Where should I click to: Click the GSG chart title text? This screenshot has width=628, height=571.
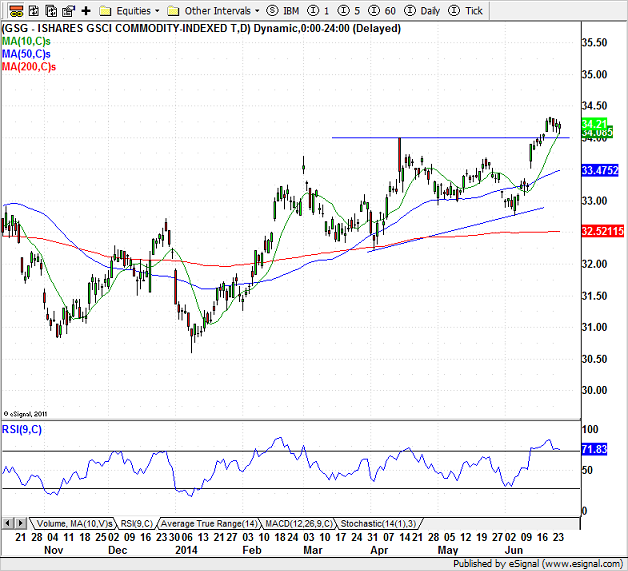[201, 28]
